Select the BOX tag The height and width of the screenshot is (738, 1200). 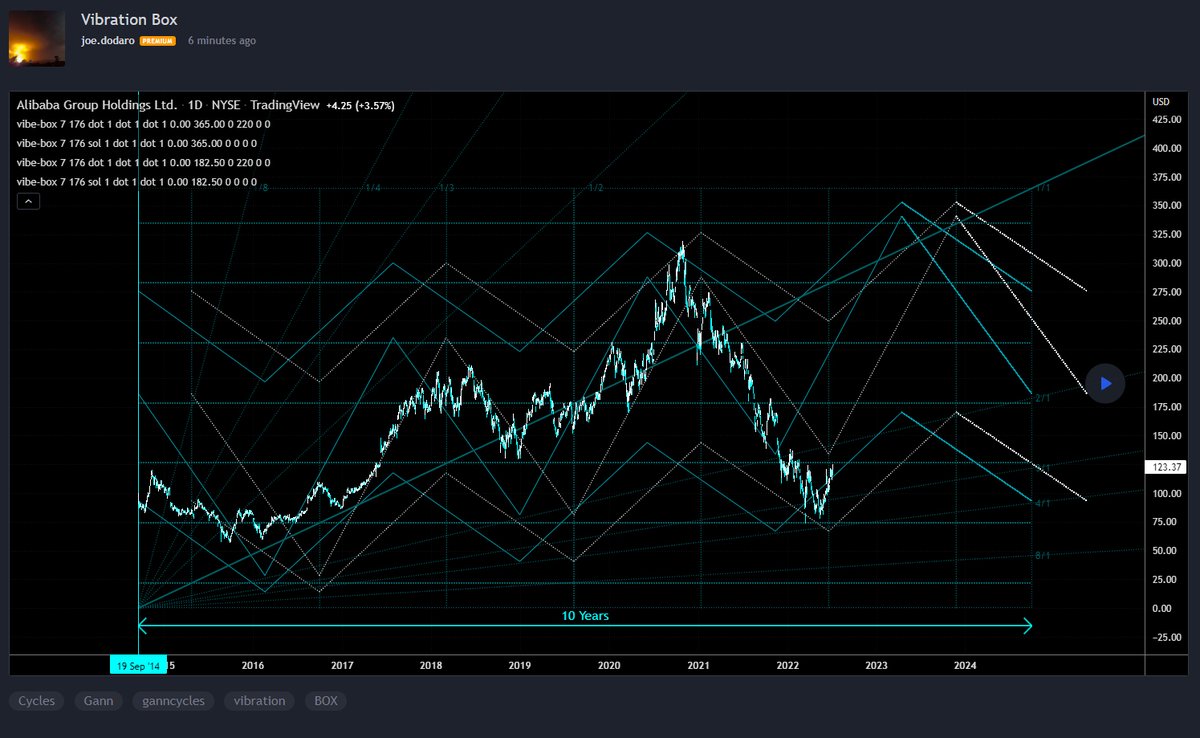325,701
